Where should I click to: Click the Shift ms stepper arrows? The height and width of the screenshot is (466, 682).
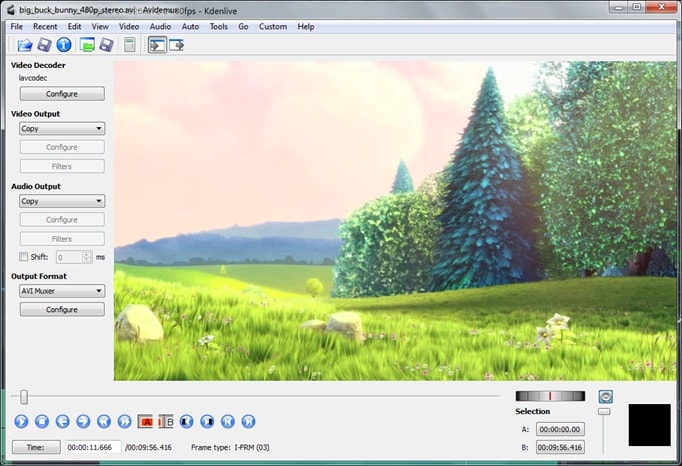(87, 257)
